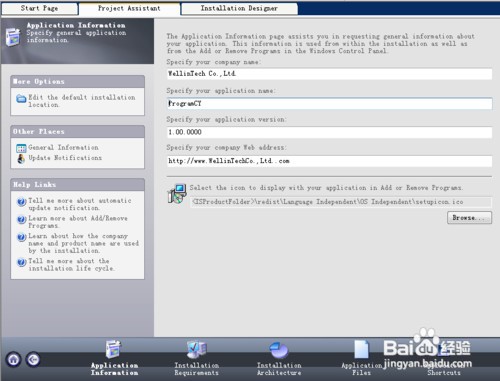Open the Installation Designer tab

point(239,8)
